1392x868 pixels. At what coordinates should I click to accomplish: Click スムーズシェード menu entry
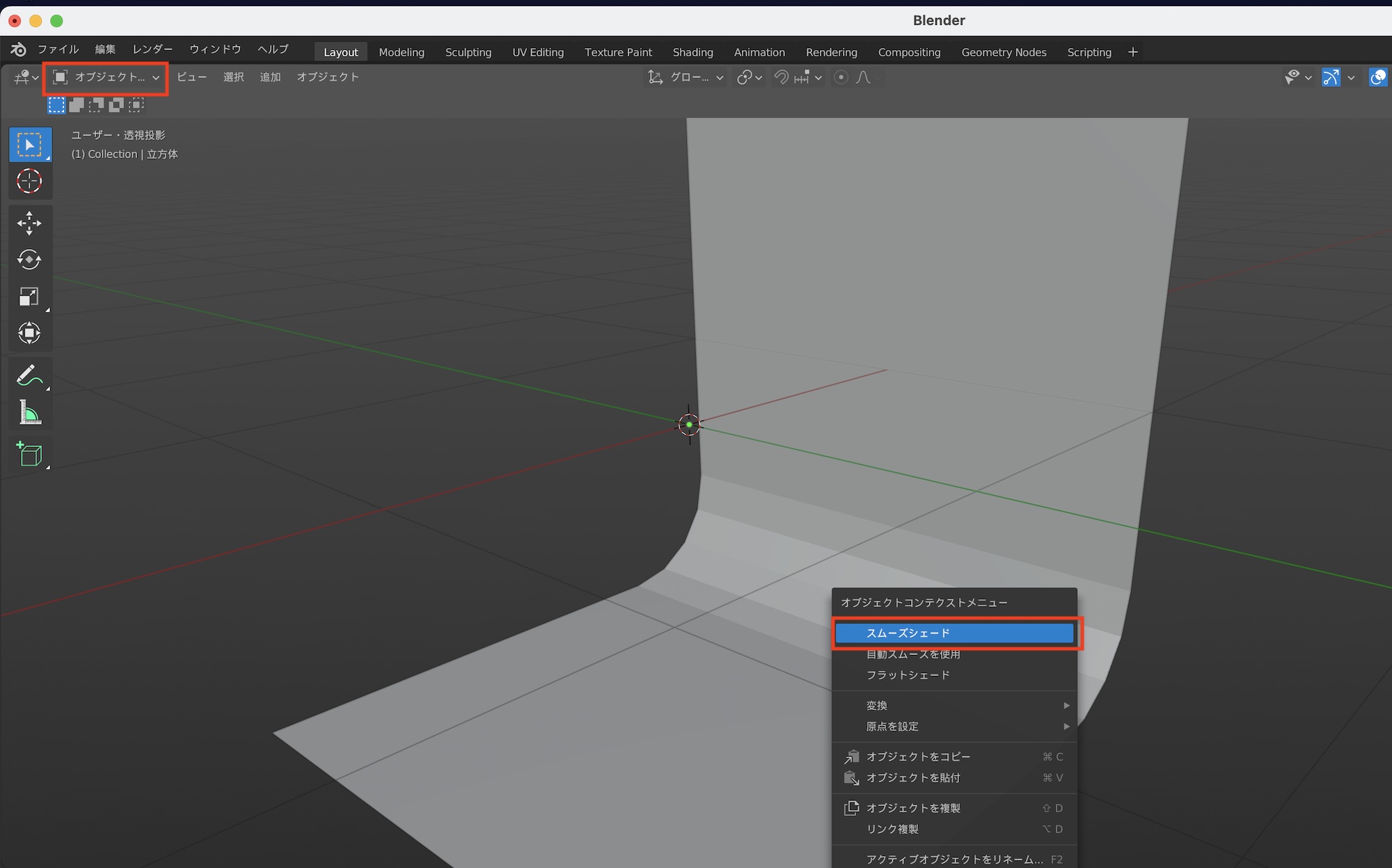point(908,633)
